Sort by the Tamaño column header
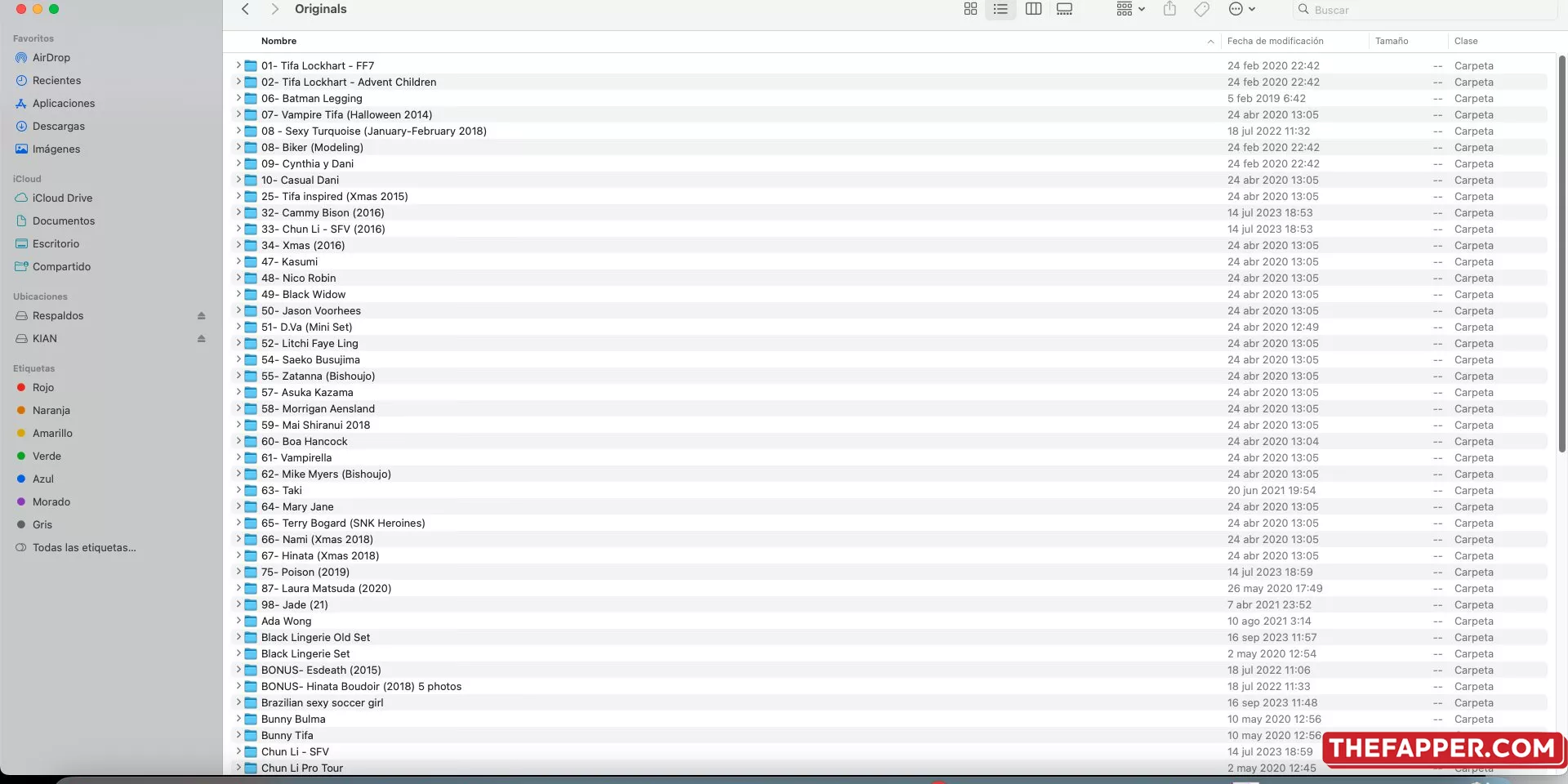The image size is (1568, 784). pos(1392,41)
